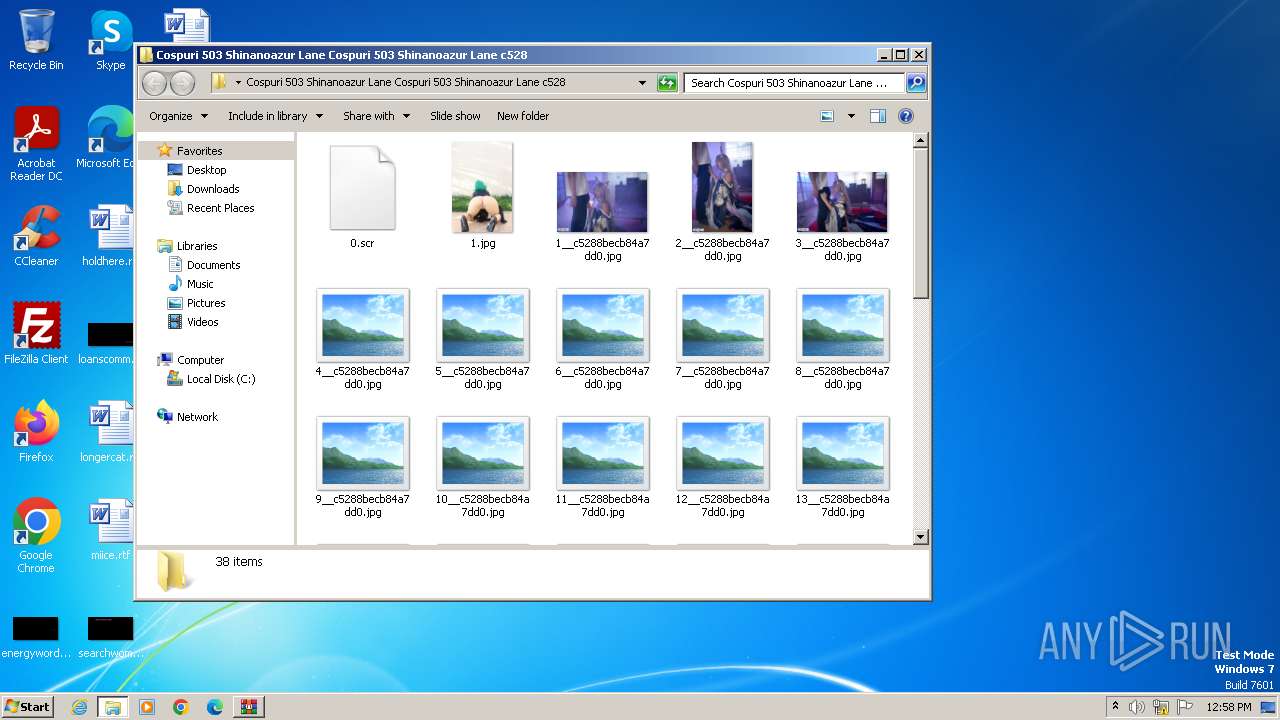Toggle the preview pane icon
Screen dimensions: 1280x720
coord(877,116)
